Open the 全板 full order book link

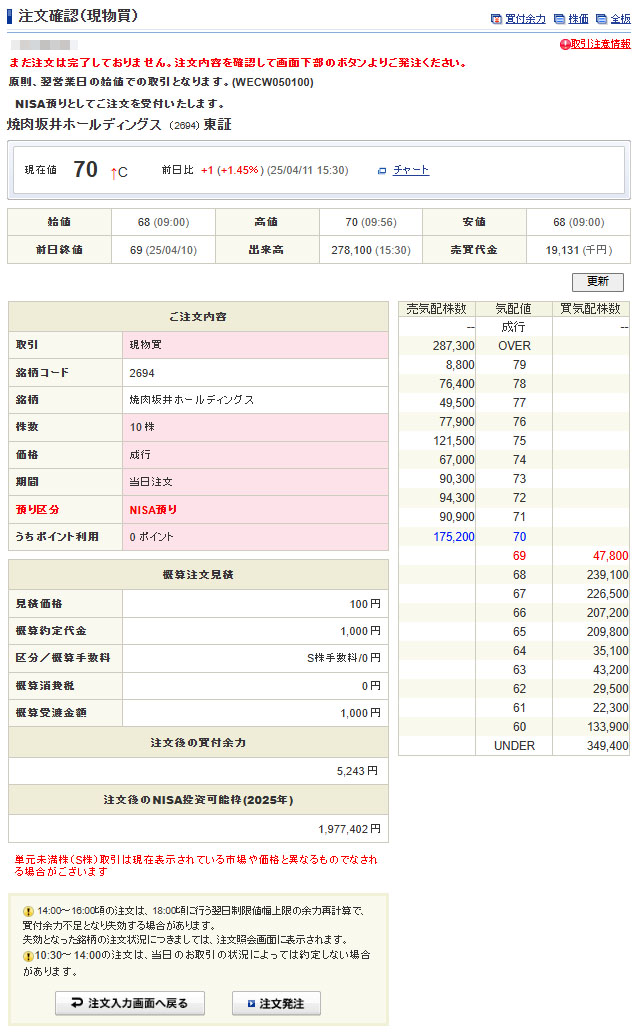(620, 19)
